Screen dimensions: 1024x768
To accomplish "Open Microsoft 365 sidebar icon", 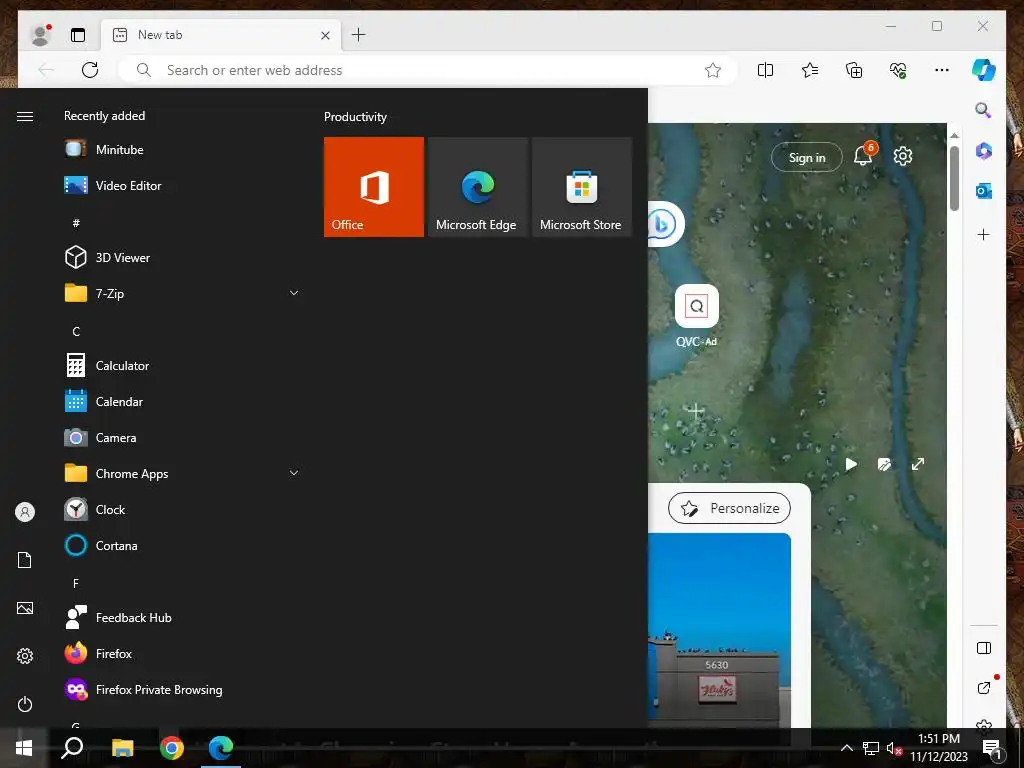I will tap(984, 152).
